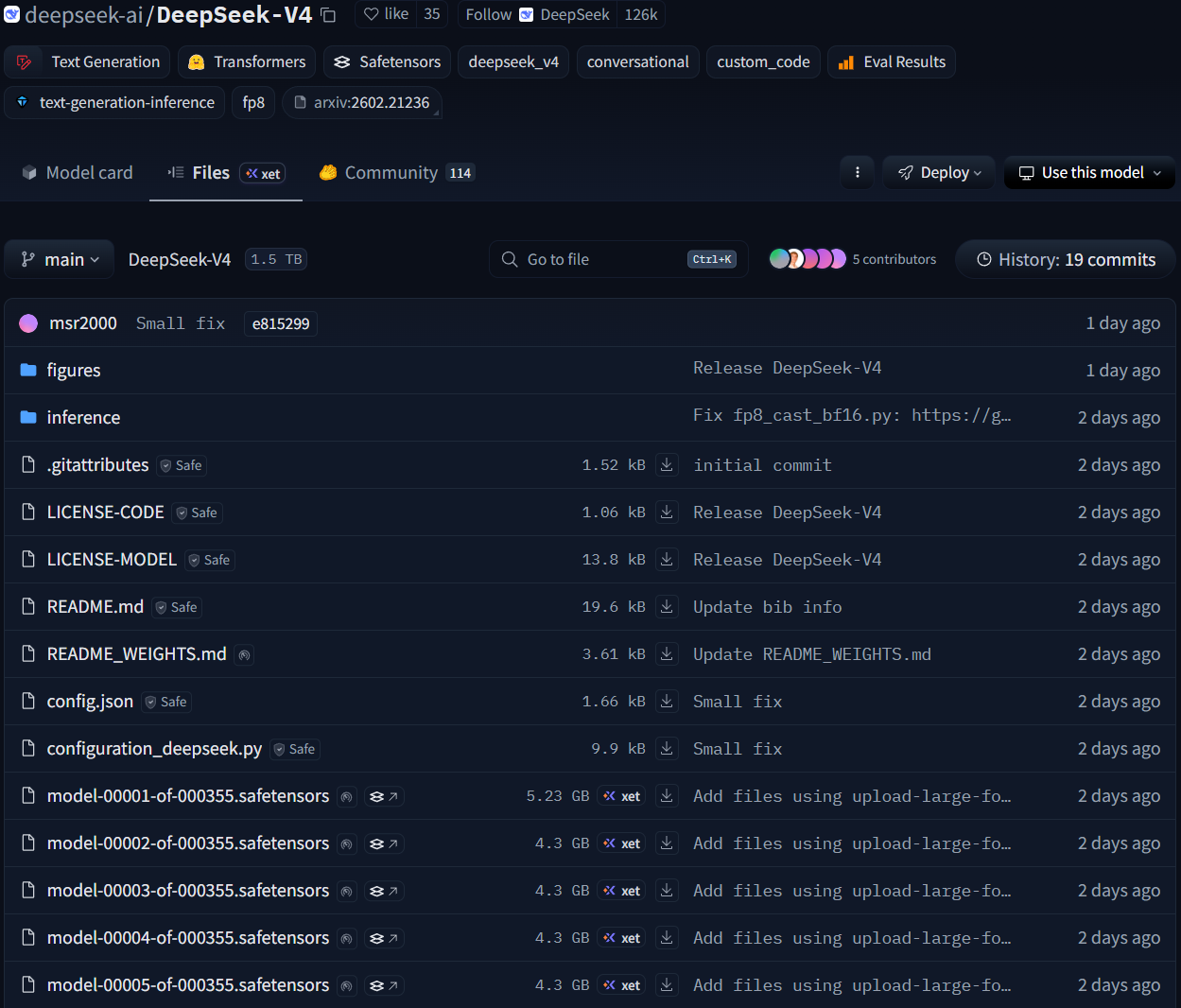The height and width of the screenshot is (1008, 1181).
Task: Open 'Update README_WEIGHTS.md' commit message
Action: click(x=812, y=653)
